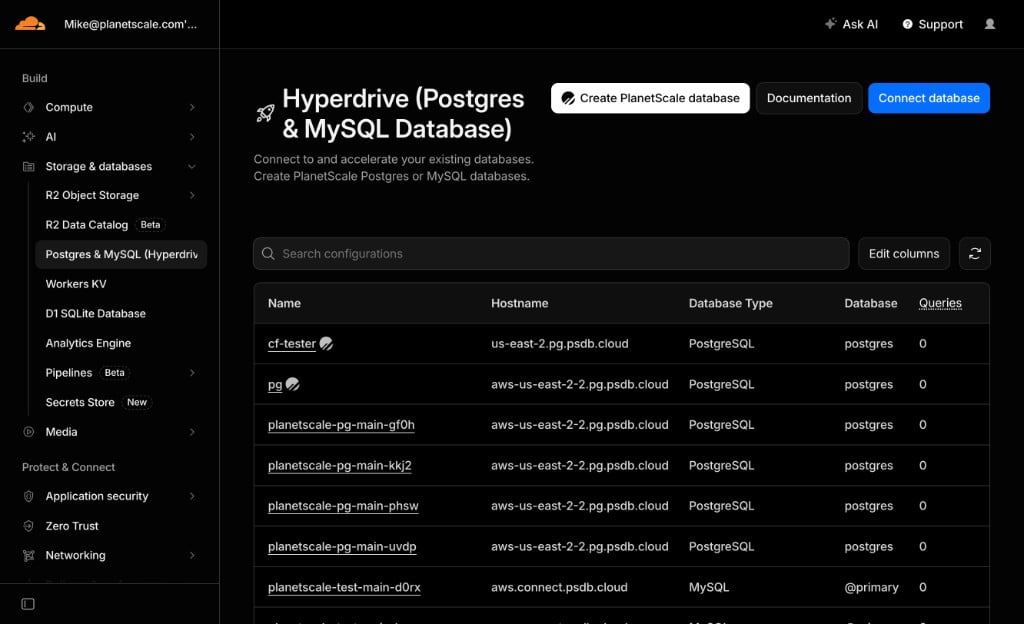
Task: Click the Media play icon
Action: [29, 431]
